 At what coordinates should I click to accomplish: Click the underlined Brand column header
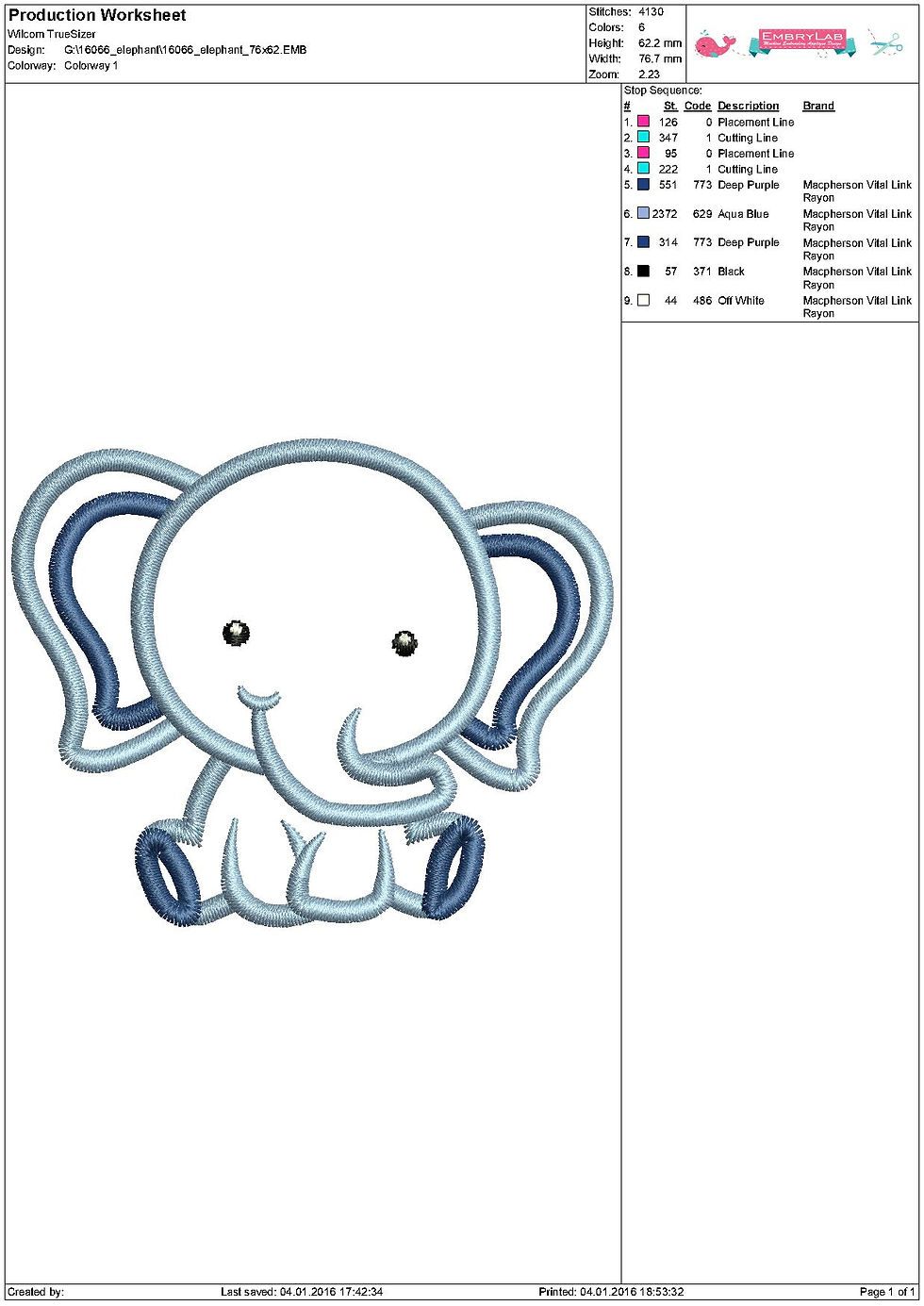817,106
